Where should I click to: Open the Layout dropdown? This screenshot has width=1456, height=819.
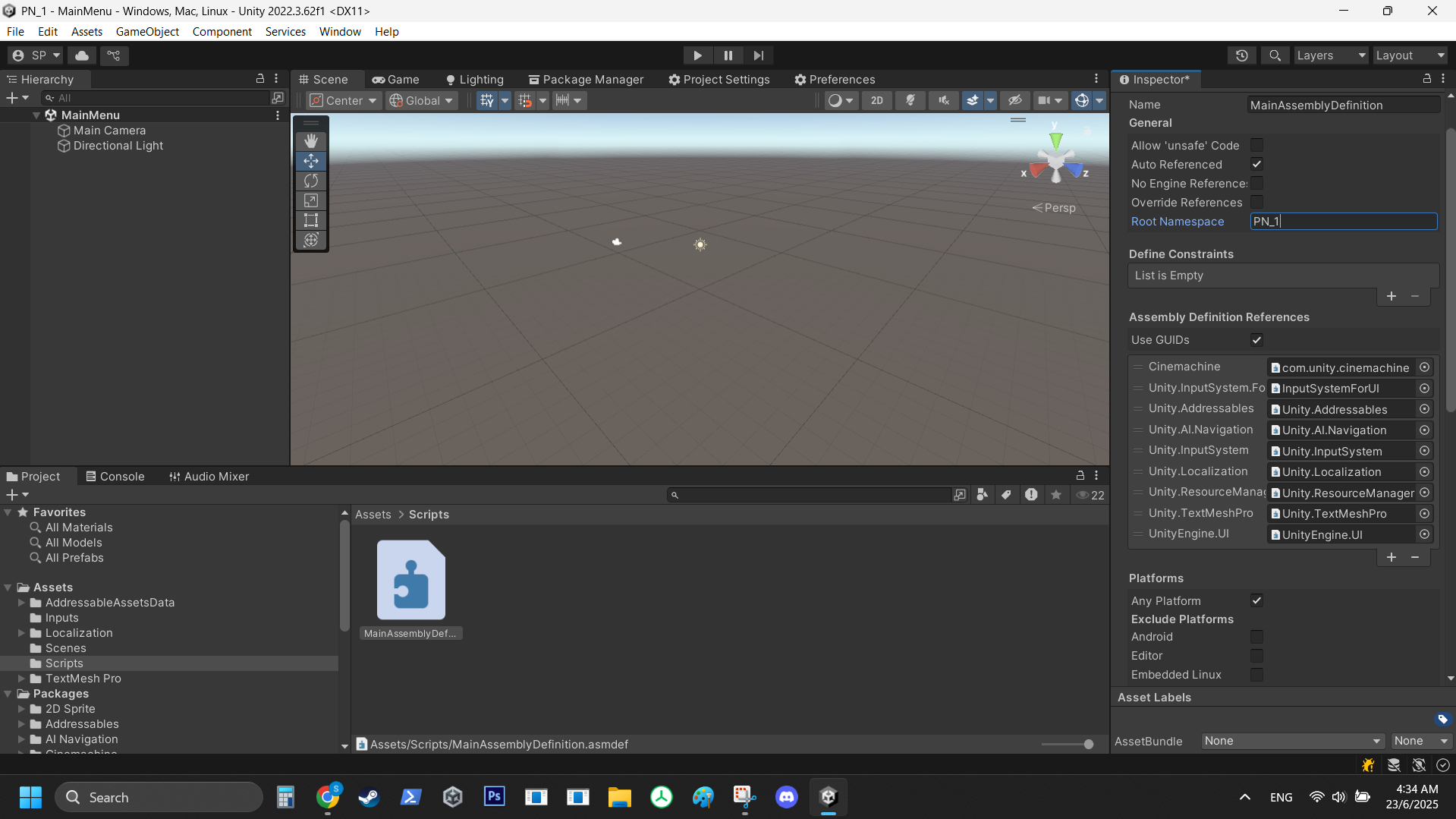pos(1410,55)
